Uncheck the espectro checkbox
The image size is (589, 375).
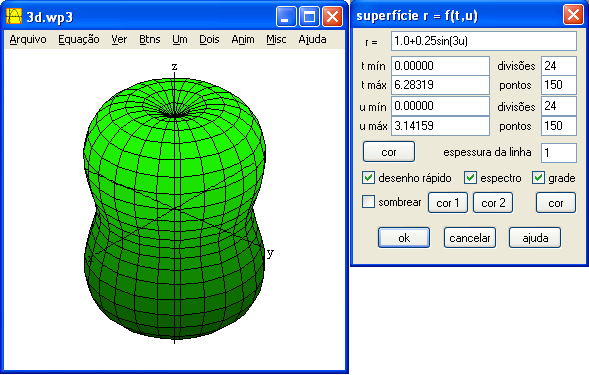[470, 178]
